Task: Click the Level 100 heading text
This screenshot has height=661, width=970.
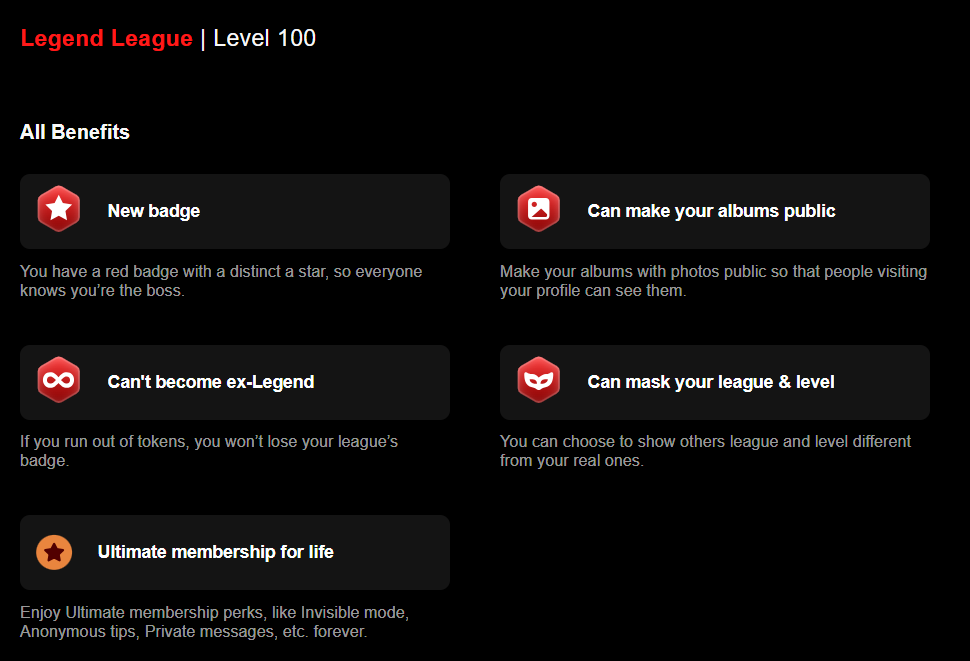Action: tap(264, 38)
